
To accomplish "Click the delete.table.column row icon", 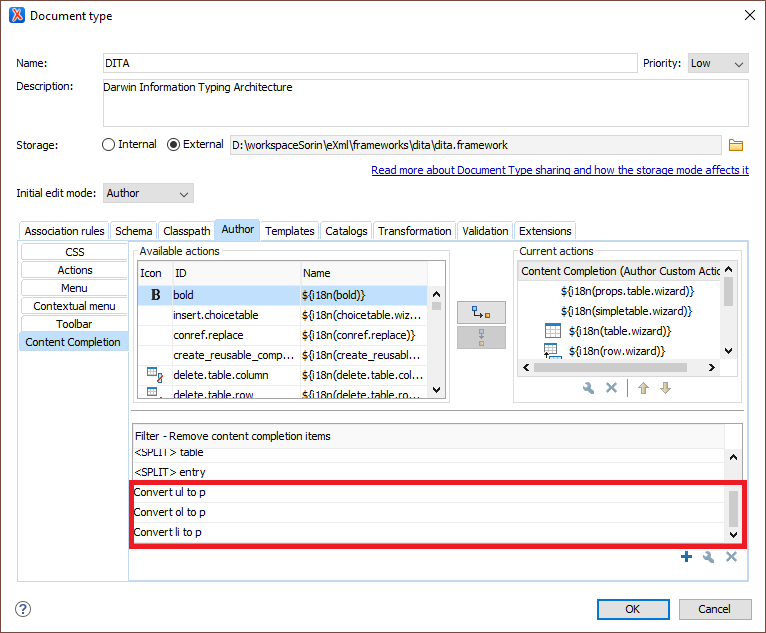I will click(155, 375).
